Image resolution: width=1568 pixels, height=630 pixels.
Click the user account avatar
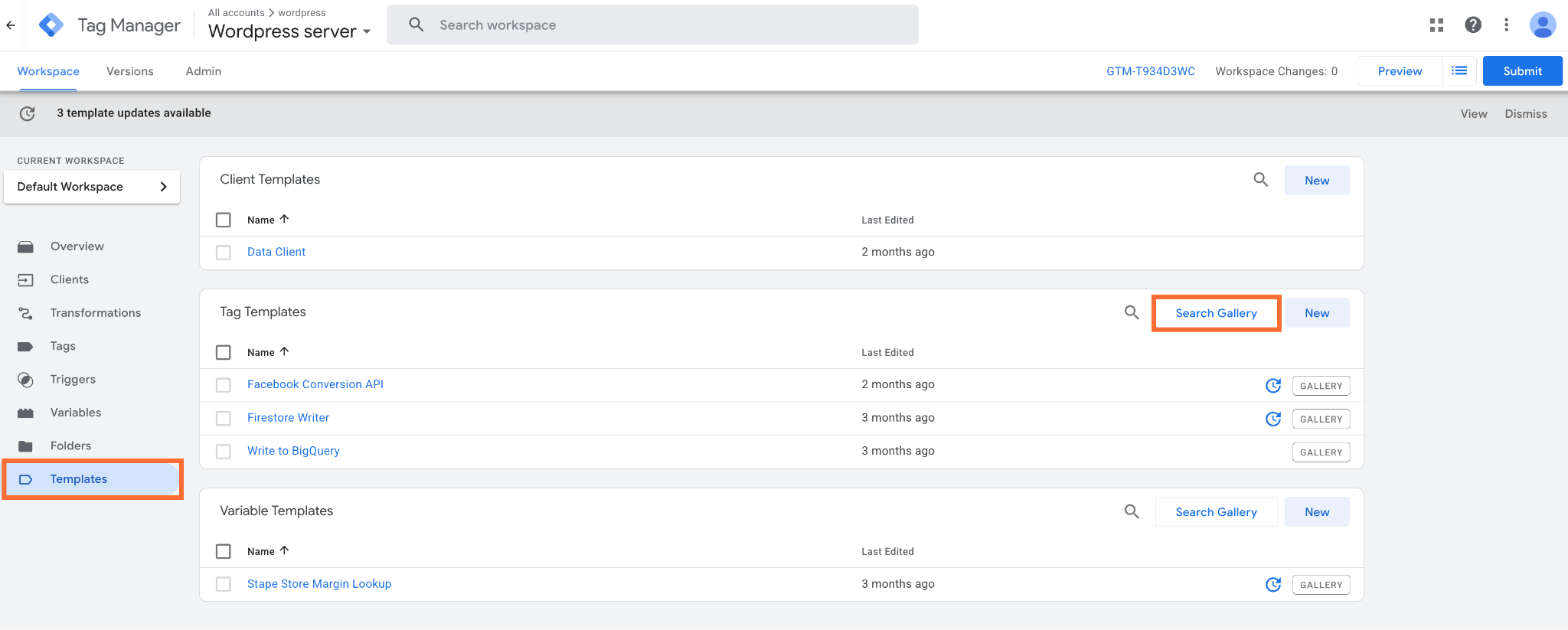click(1542, 25)
